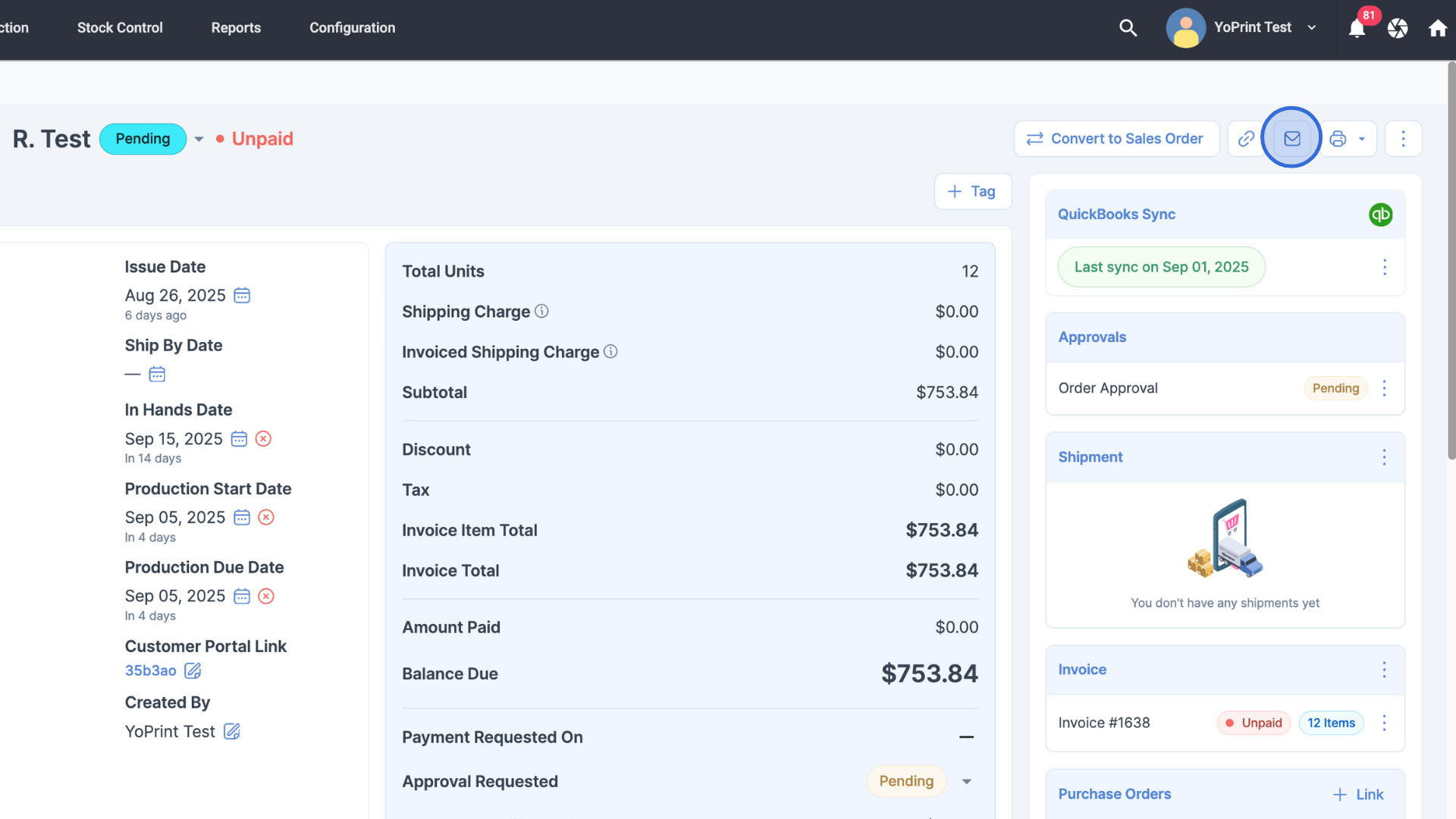
Task: Click the email envelope icon
Action: pyautogui.click(x=1291, y=139)
